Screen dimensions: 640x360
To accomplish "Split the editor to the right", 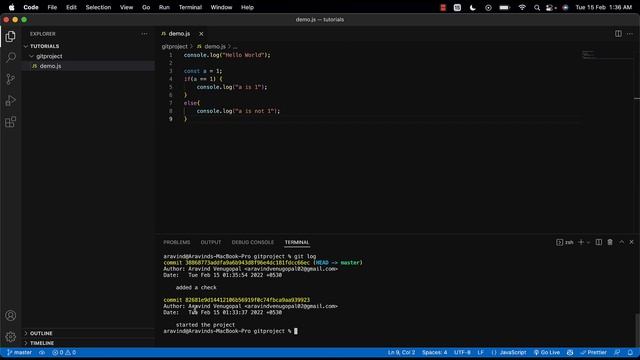I will click(618, 34).
